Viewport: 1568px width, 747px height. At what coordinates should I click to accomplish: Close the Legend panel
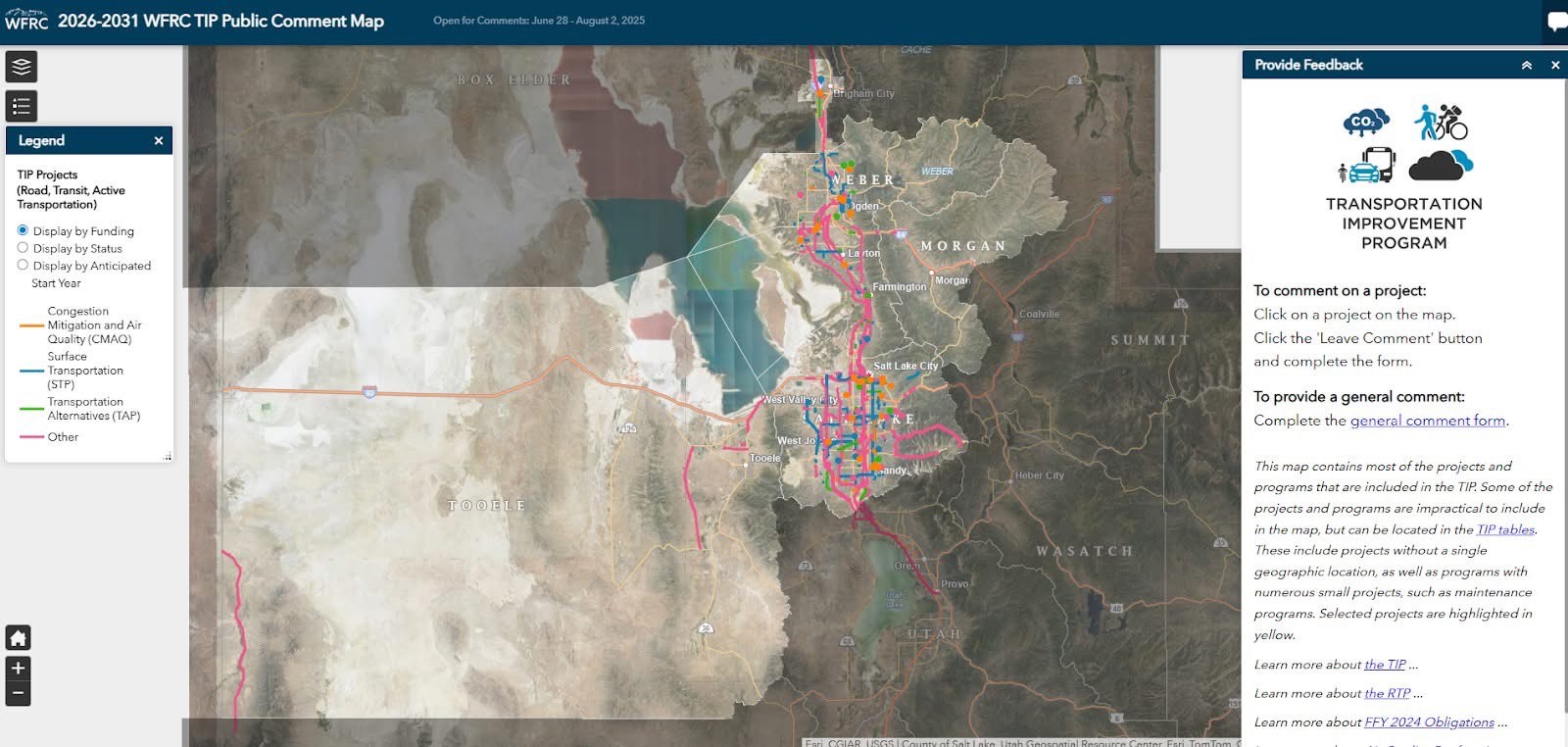click(159, 141)
